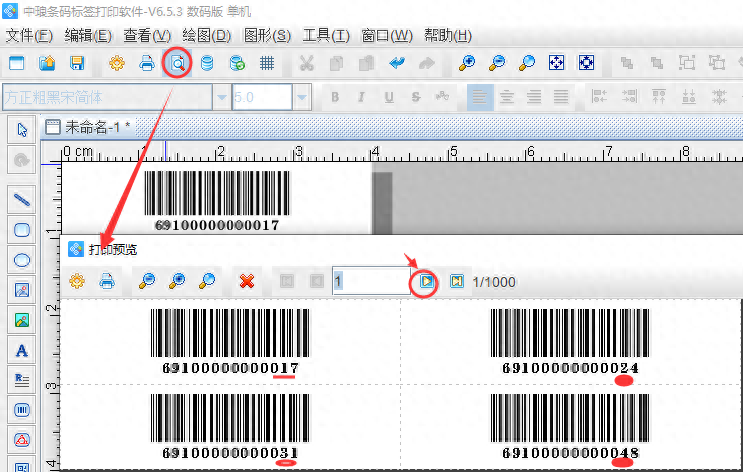Click the page number field in preview
This screenshot has height=472, width=743.
(370, 282)
